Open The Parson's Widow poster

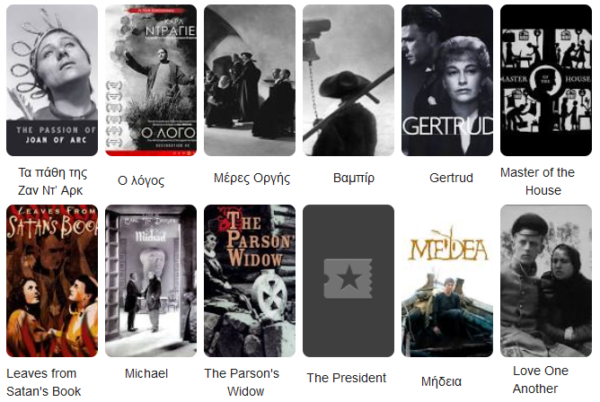(x=249, y=281)
